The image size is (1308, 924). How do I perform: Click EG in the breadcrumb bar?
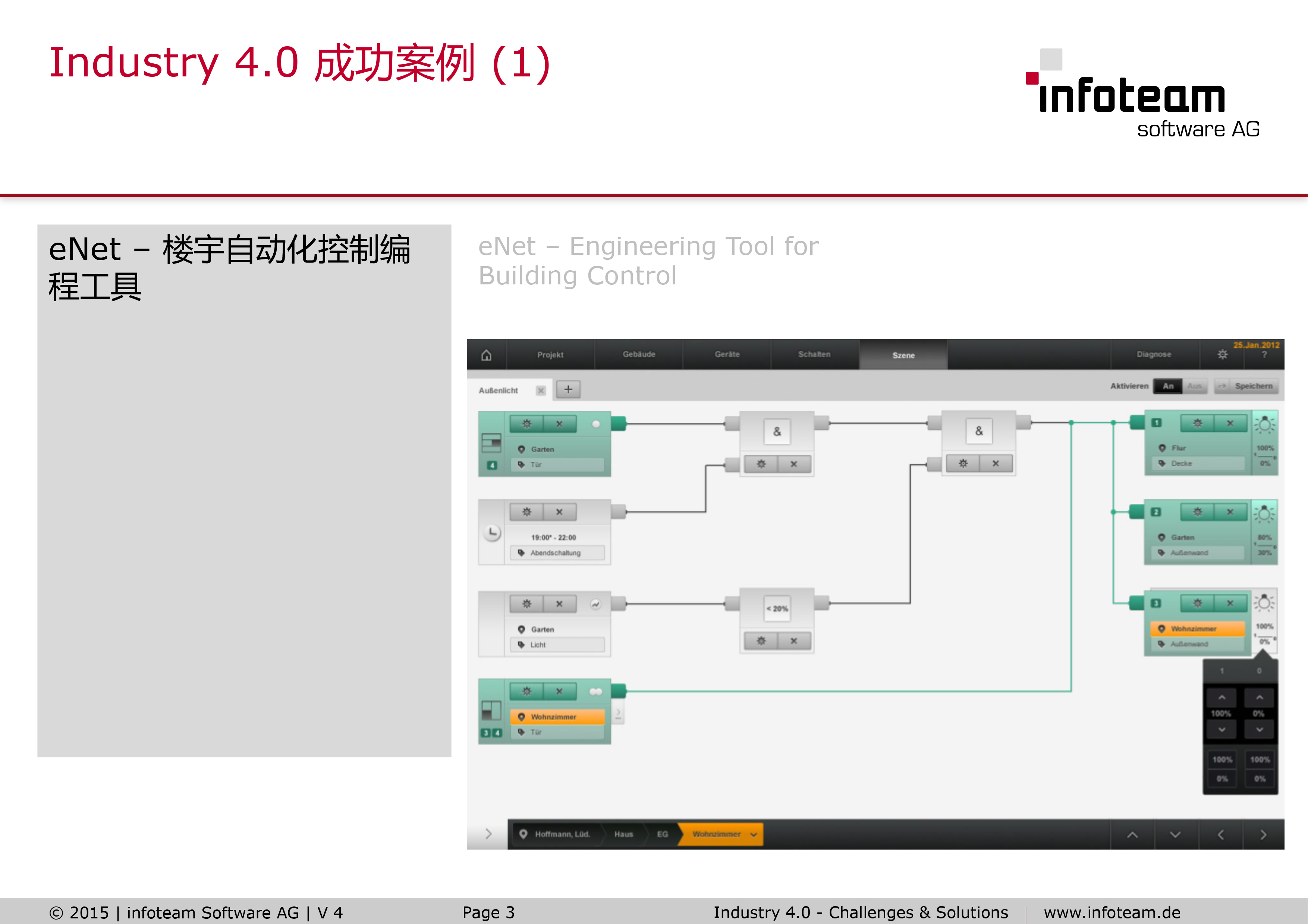(662, 834)
